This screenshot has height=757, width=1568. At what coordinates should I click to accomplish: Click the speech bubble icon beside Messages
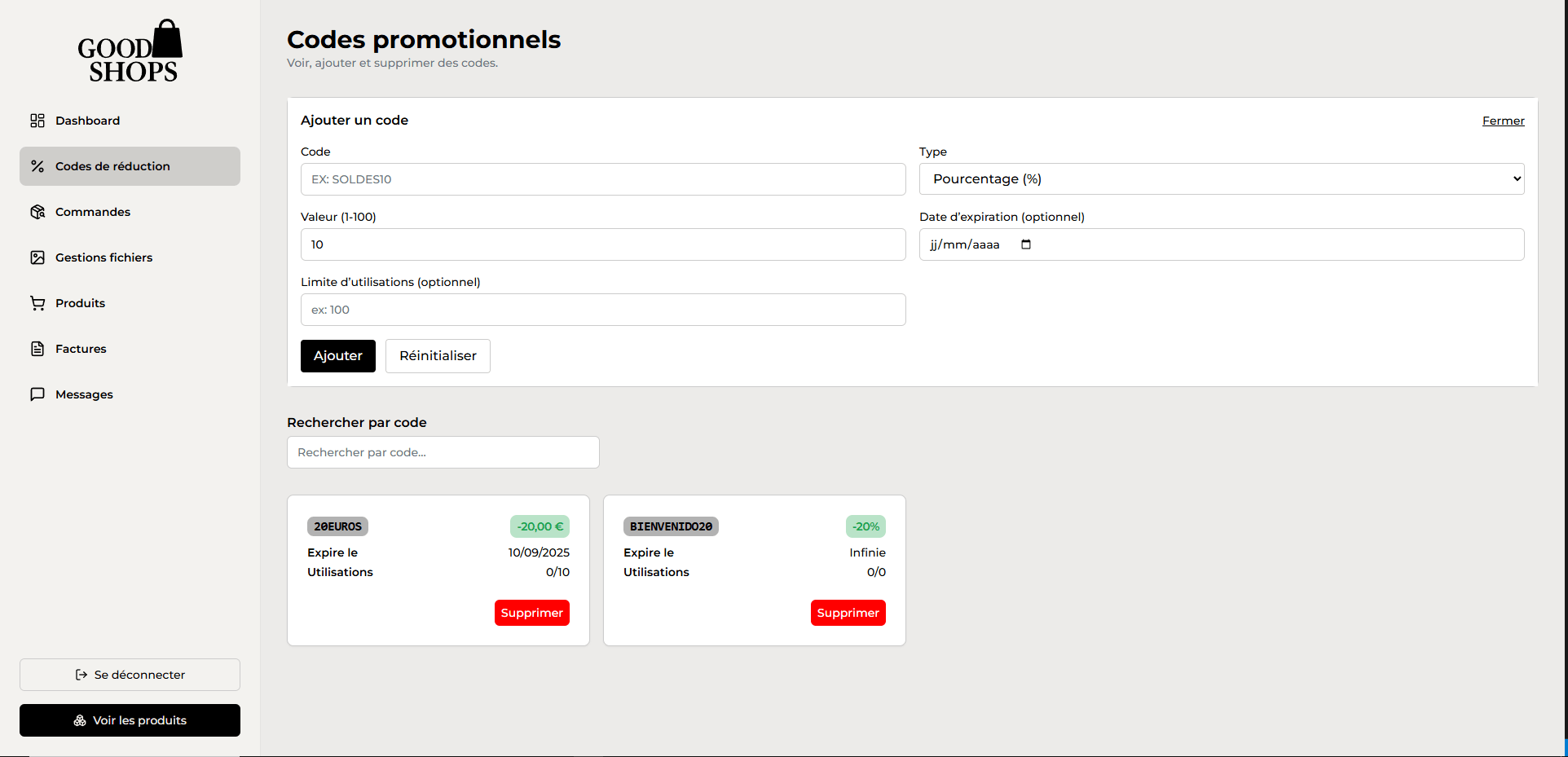[x=37, y=394]
